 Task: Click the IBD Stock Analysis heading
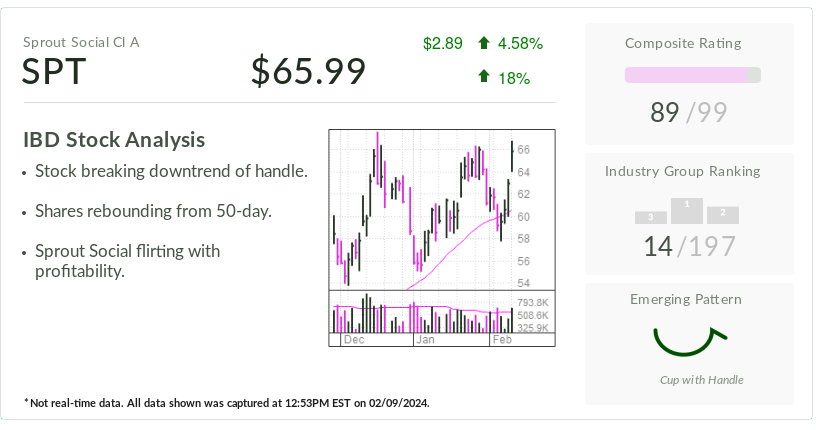tap(114, 140)
